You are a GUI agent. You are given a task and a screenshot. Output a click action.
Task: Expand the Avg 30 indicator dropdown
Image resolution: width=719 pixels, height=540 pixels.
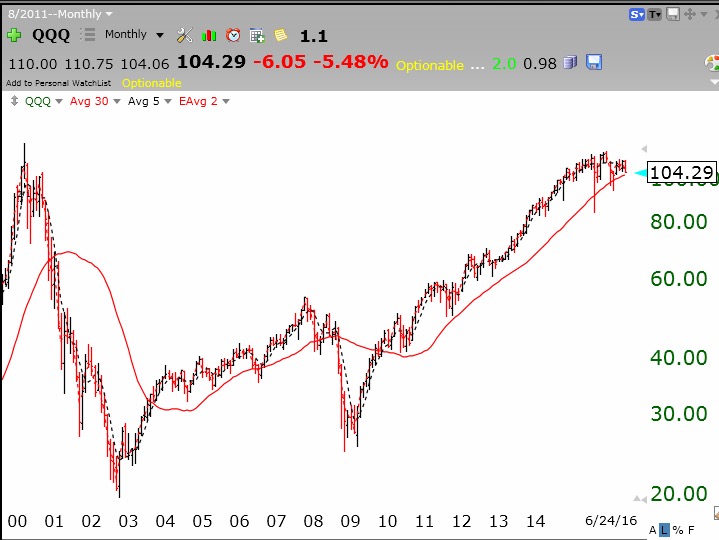[116, 101]
